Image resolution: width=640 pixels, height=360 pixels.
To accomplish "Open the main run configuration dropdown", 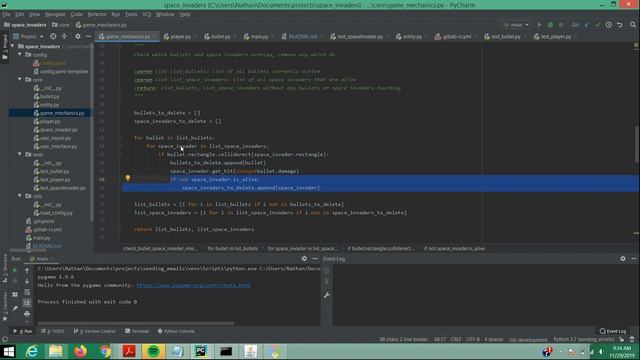I will tap(516, 25).
